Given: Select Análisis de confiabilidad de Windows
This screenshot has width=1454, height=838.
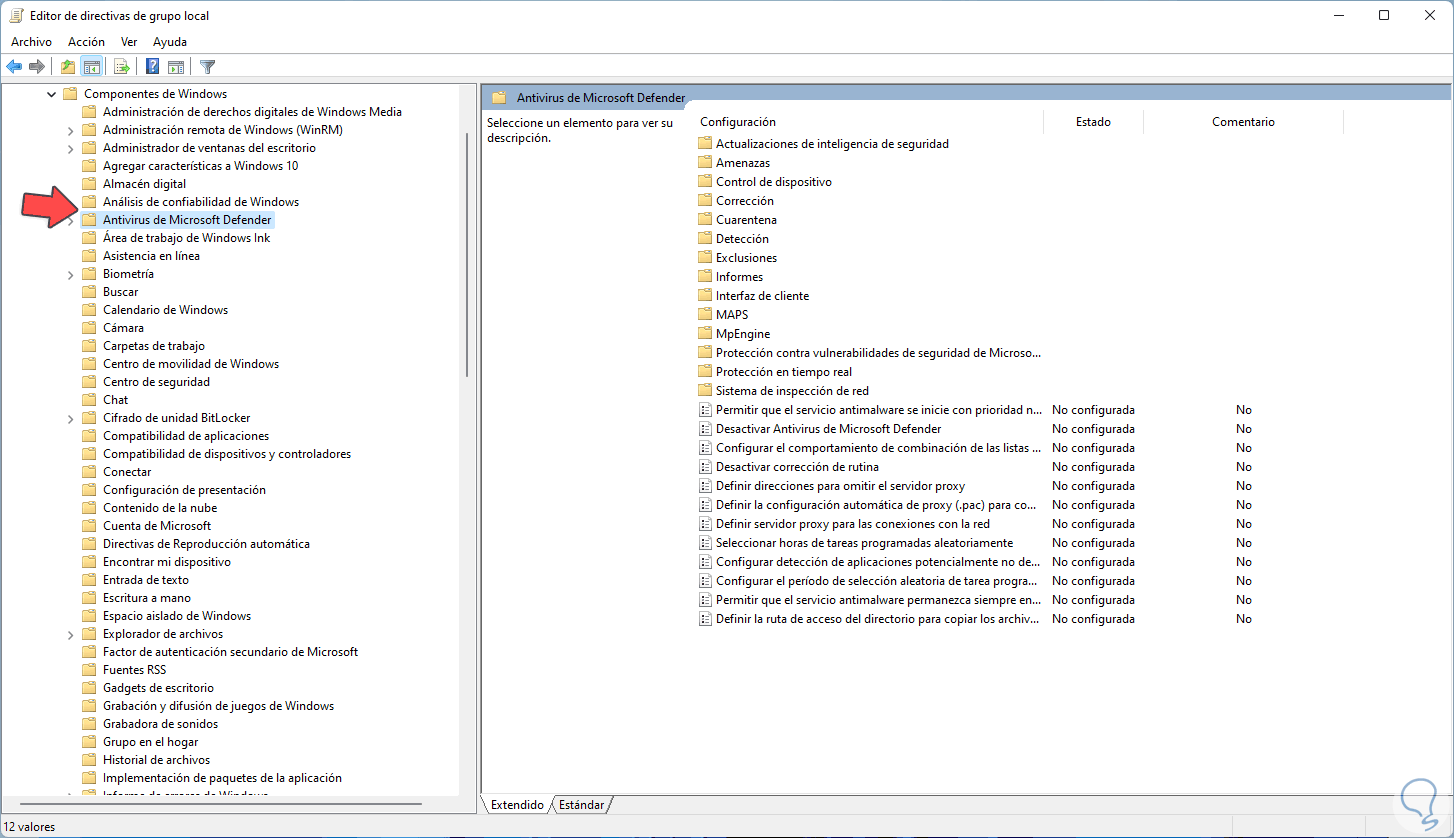Looking at the screenshot, I should coord(200,202).
